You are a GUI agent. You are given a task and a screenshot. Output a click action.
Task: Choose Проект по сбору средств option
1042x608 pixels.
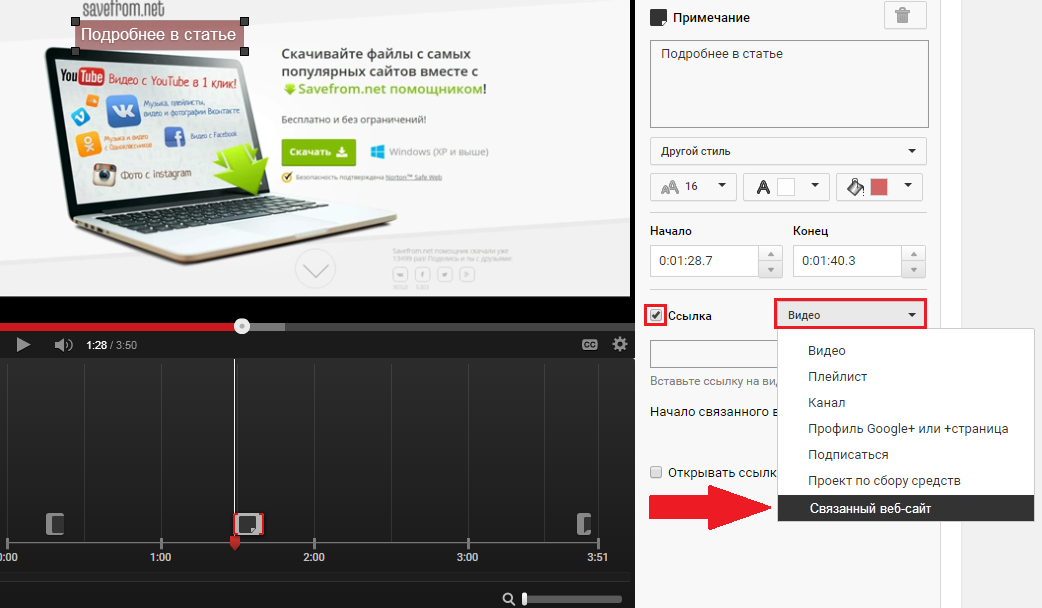[884, 480]
